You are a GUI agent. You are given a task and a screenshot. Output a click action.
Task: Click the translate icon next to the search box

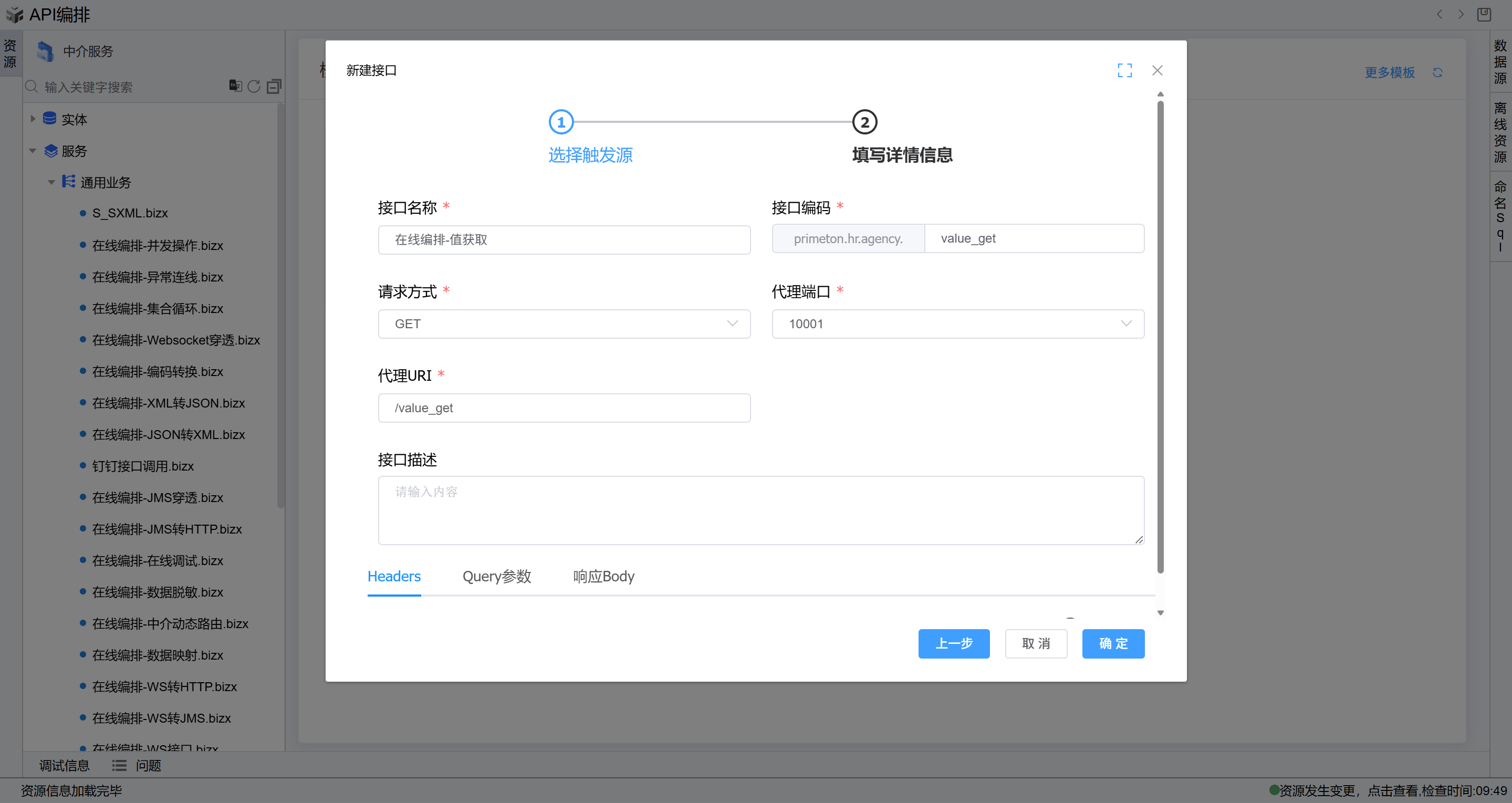coord(235,86)
